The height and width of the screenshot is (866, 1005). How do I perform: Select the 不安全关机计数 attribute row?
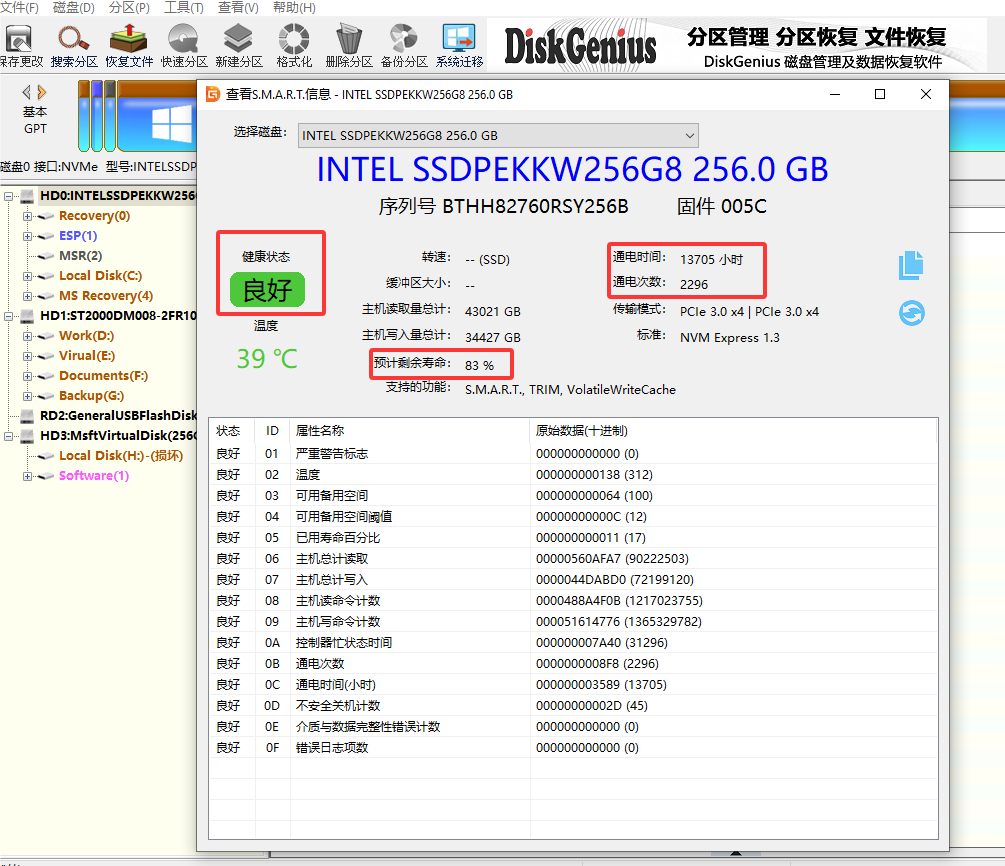point(573,706)
